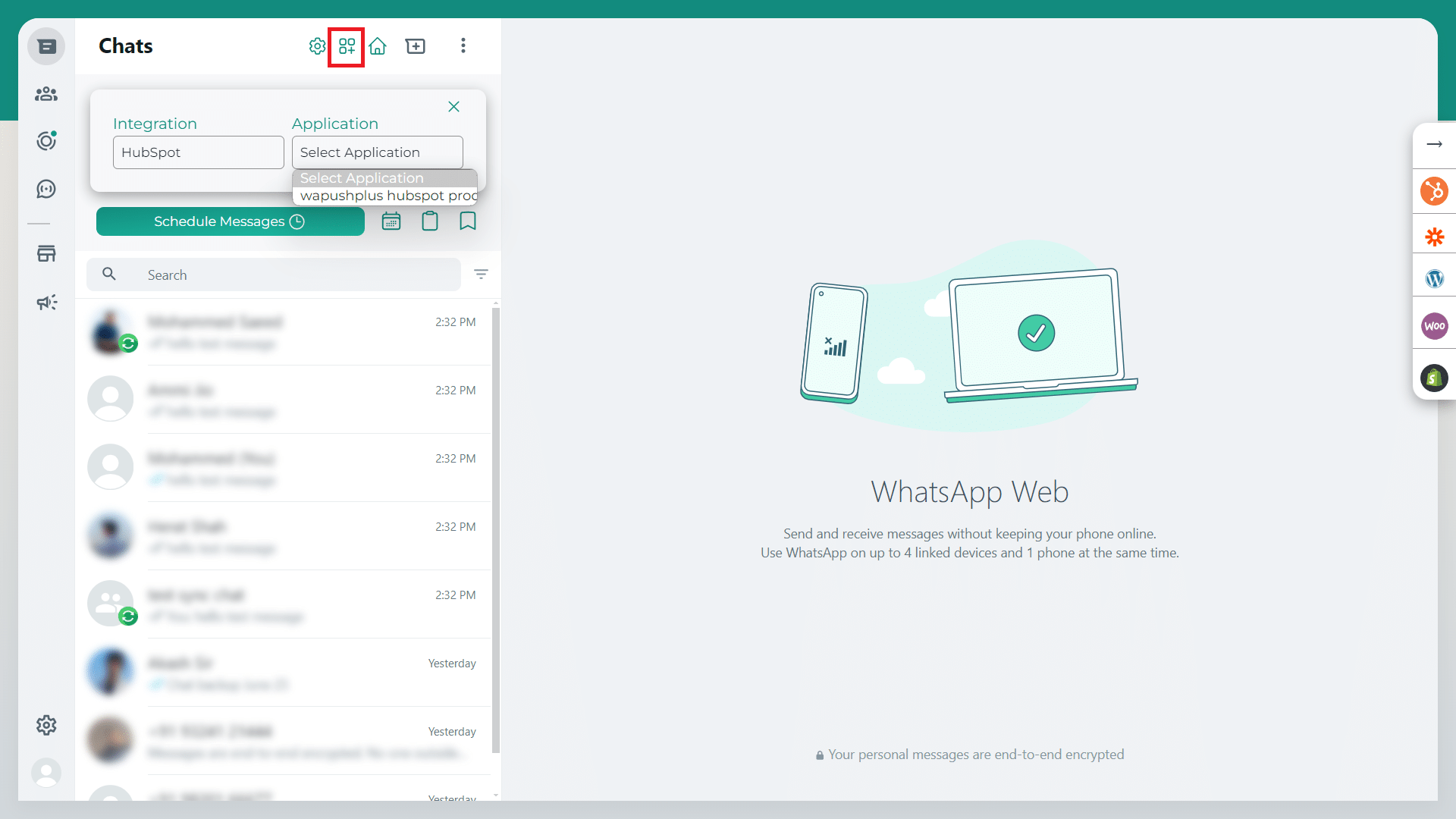The width and height of the screenshot is (1456, 819).
Task: Click the HubSpot icon in right sidebar
Action: click(x=1434, y=190)
